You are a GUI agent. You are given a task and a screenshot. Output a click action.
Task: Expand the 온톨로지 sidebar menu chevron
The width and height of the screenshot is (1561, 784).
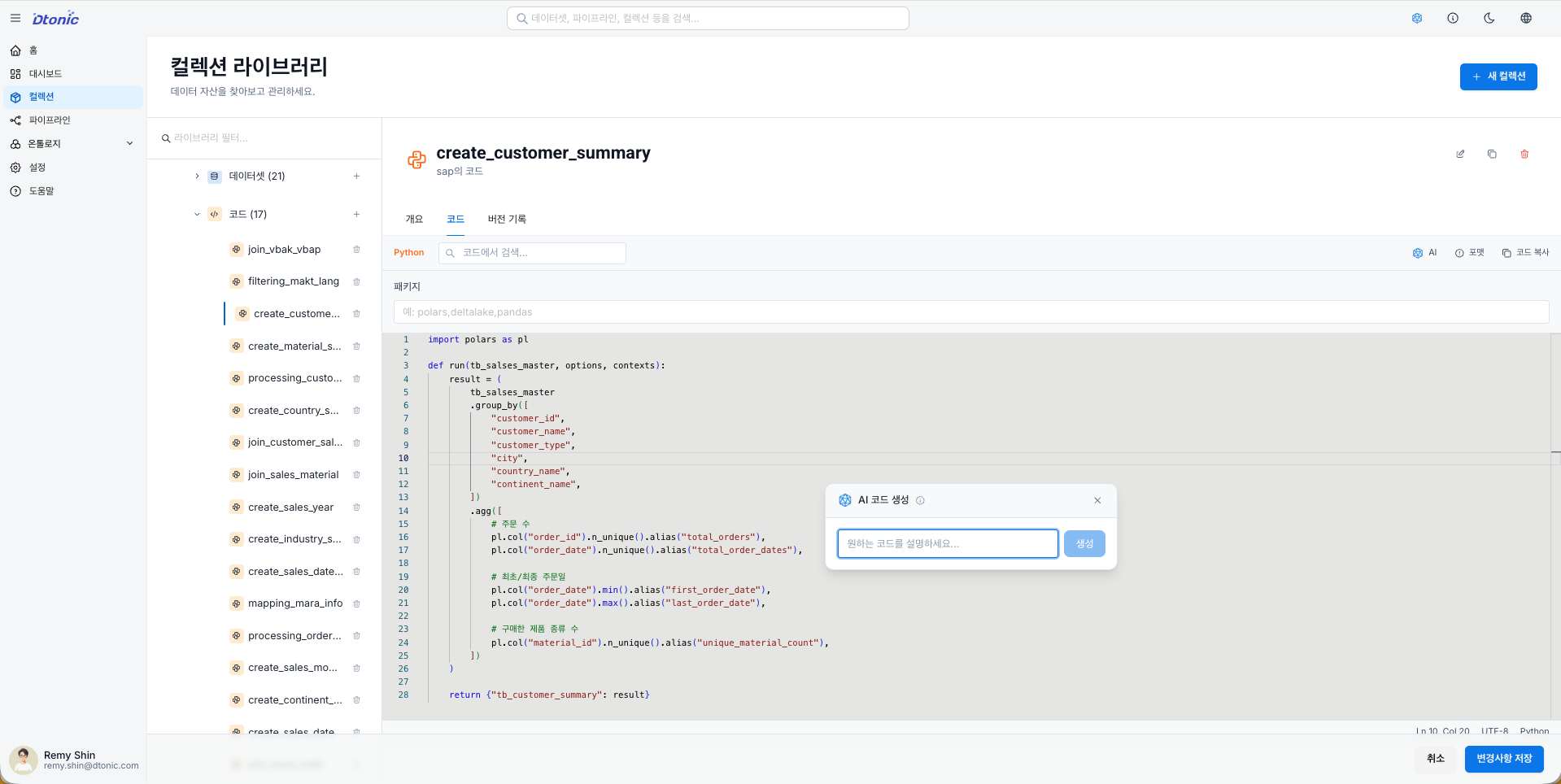[129, 144]
